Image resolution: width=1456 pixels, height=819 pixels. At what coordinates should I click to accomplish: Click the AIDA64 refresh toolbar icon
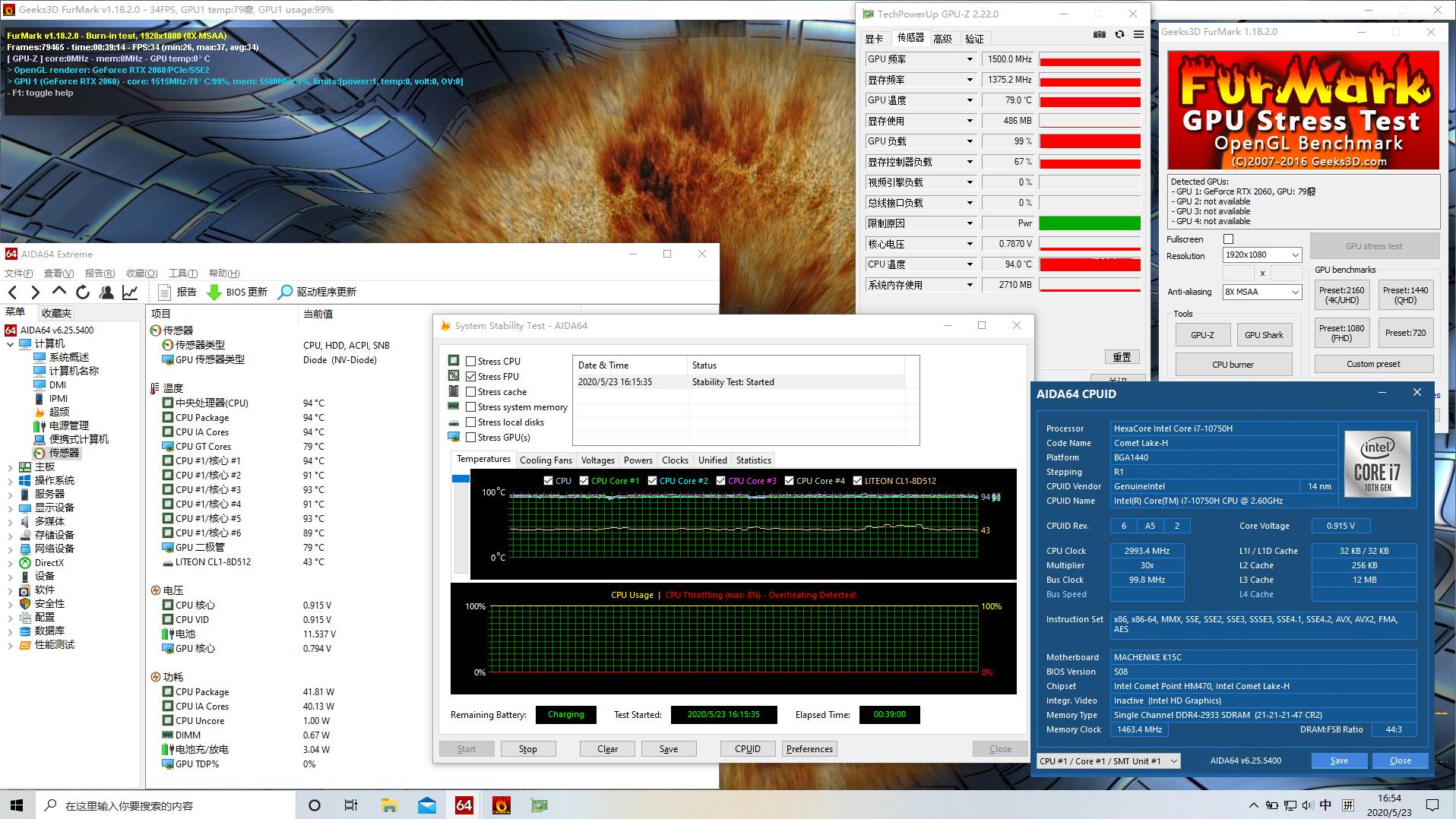(83, 292)
